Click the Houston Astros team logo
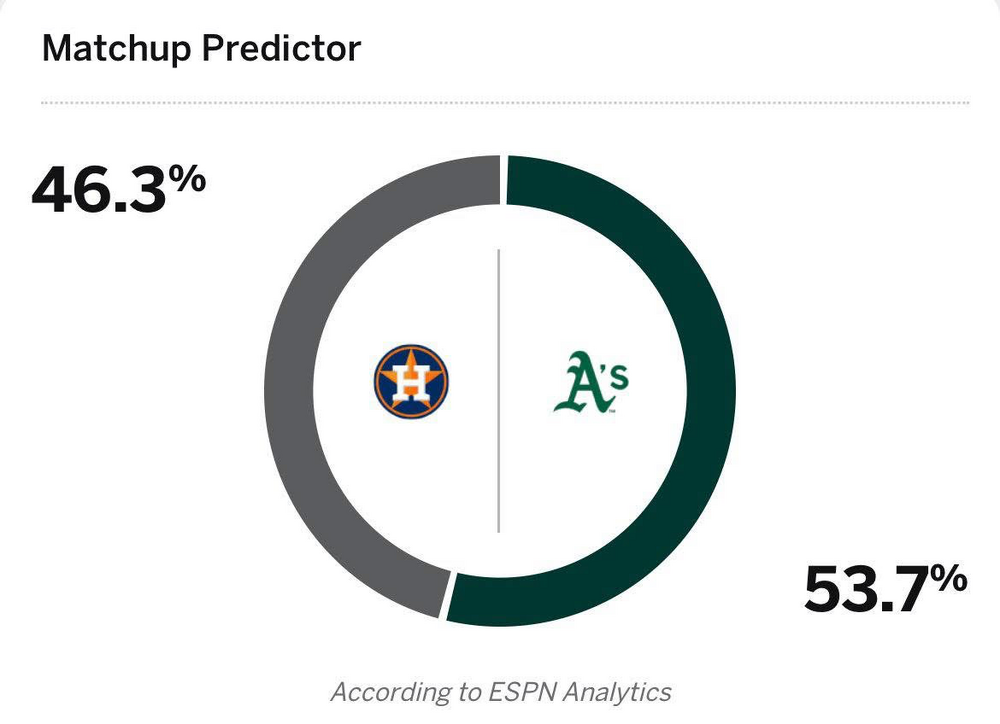The image size is (1000, 724). pyautogui.click(x=411, y=383)
